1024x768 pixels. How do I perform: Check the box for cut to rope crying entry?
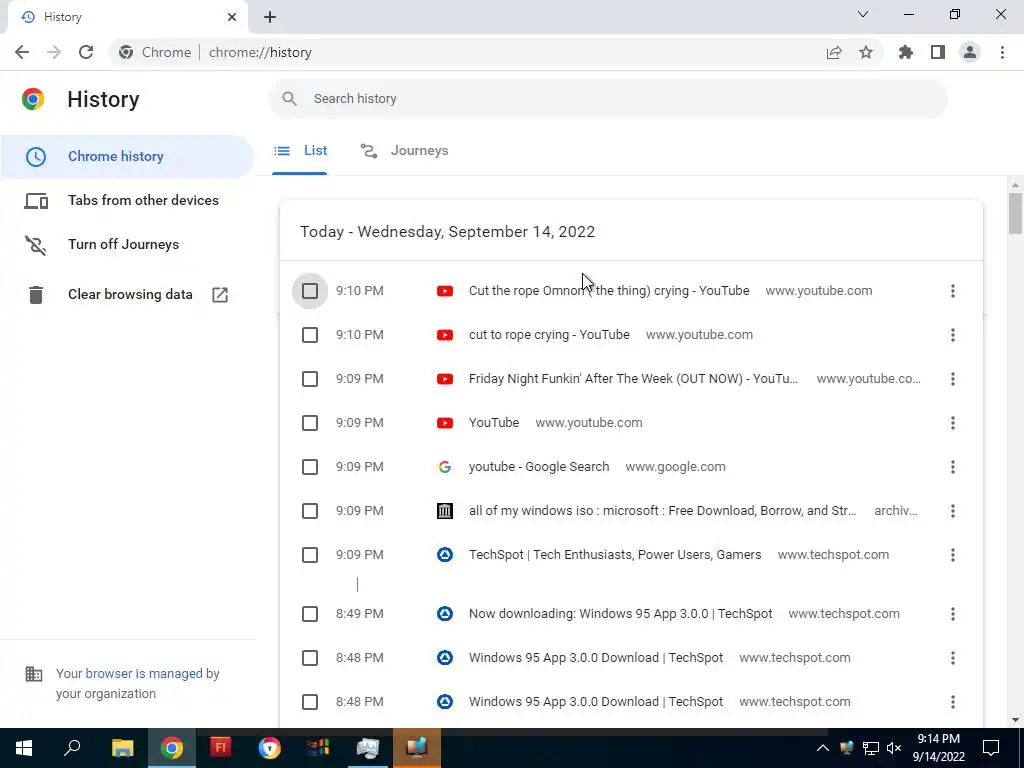[x=310, y=335]
